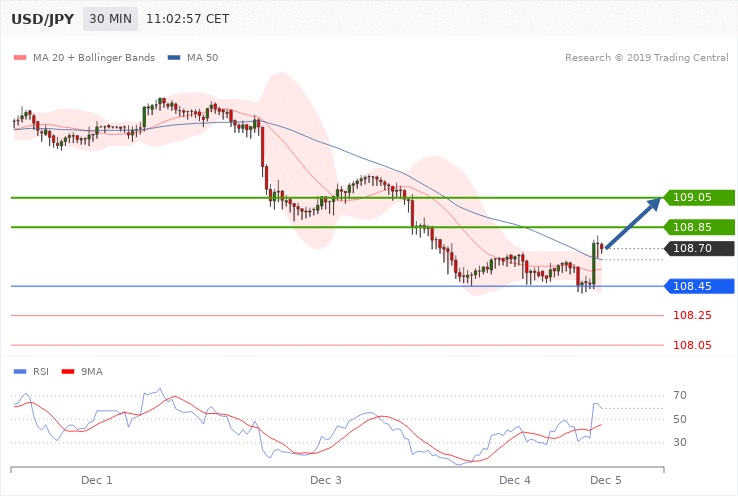Viewport: 738px width, 500px height.
Task: Select Dec 1 on the time axis
Action: pyautogui.click(x=97, y=481)
